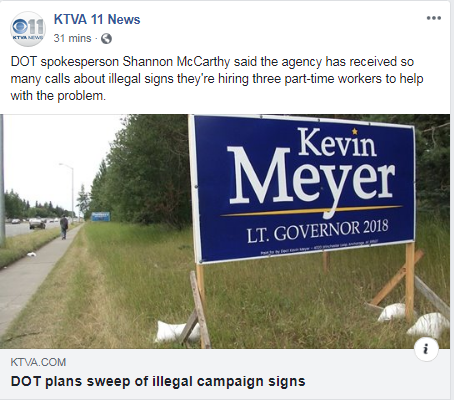
Task: Click the KTVA.COM source domain label
Action: 38,362
